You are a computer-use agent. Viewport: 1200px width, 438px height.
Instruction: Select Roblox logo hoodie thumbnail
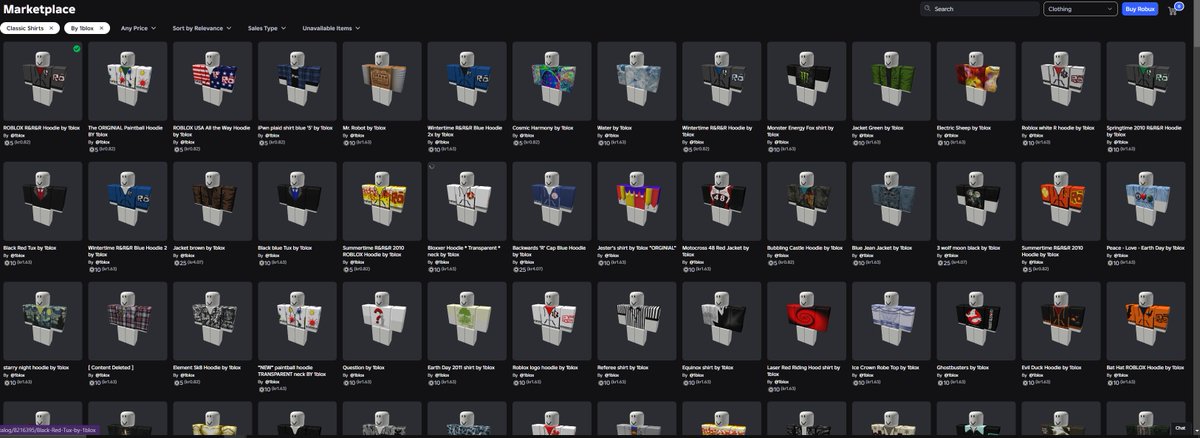click(552, 322)
